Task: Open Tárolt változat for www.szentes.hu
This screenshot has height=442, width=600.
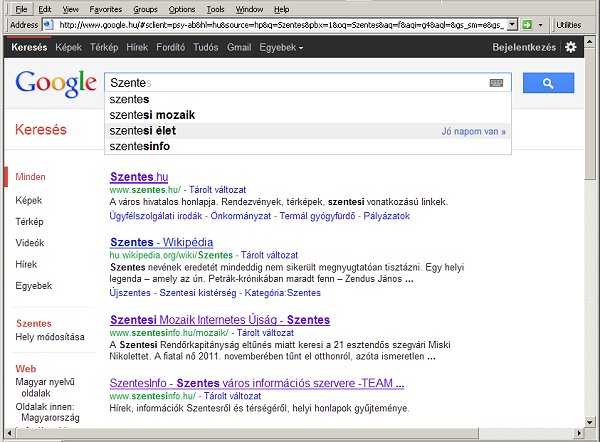Action: [218, 190]
